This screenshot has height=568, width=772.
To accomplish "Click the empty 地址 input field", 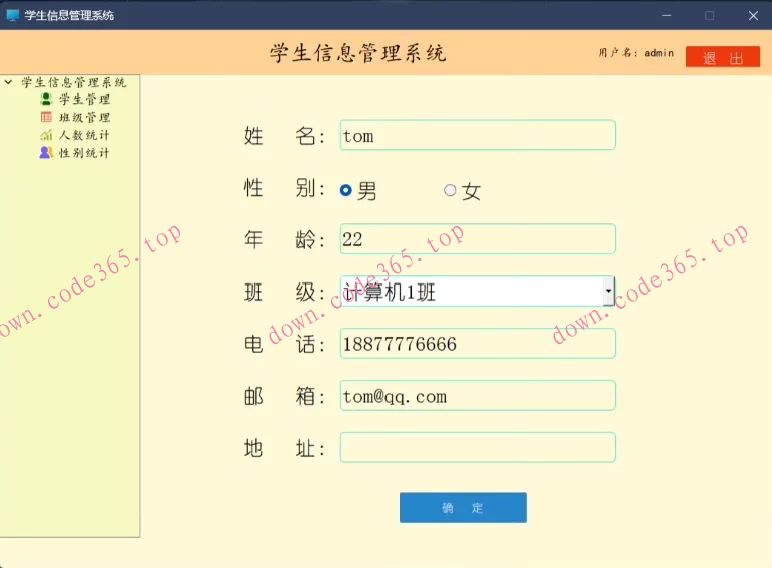I will coord(478,447).
